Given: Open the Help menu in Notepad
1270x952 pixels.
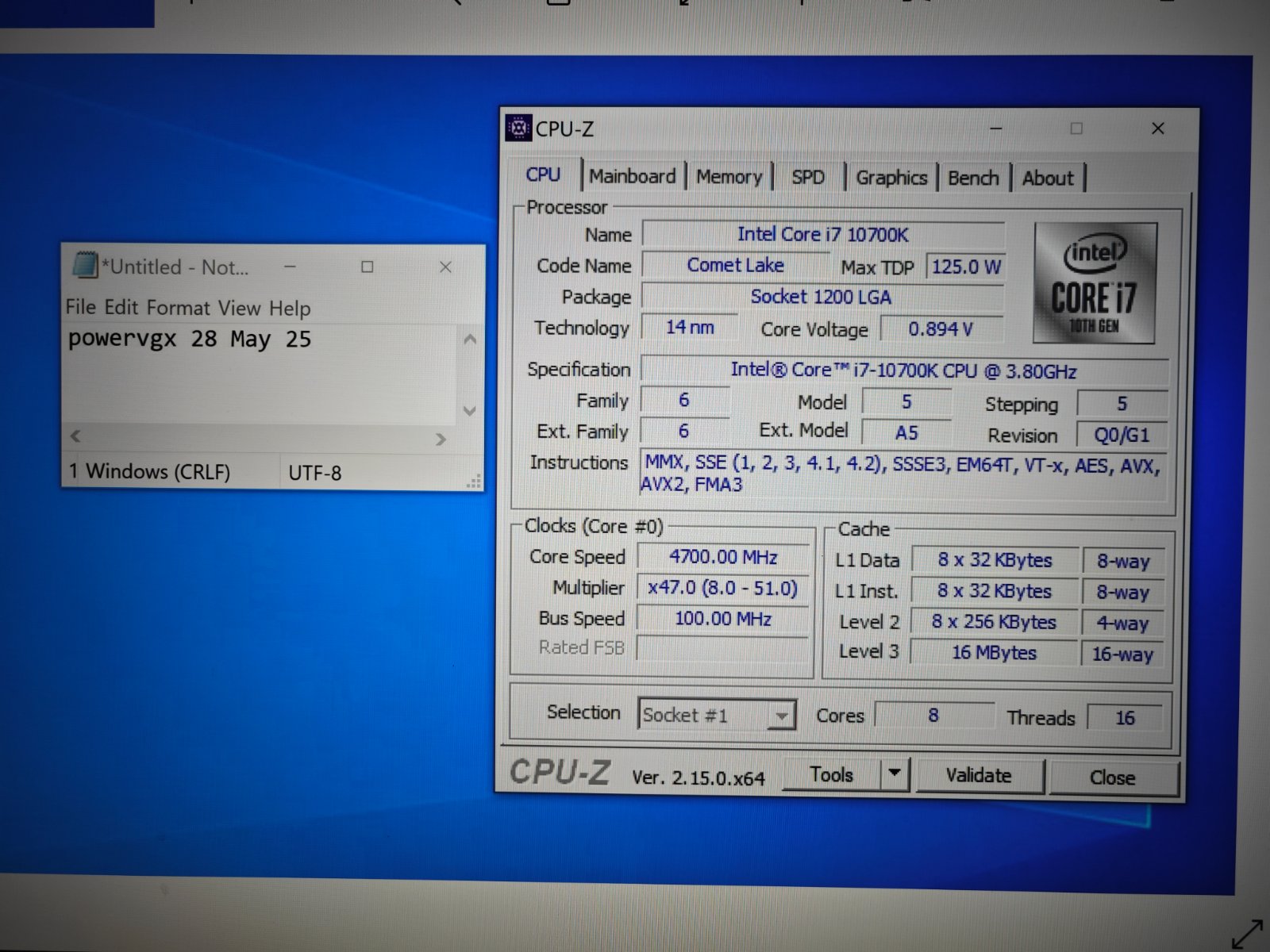Looking at the screenshot, I should point(290,309).
